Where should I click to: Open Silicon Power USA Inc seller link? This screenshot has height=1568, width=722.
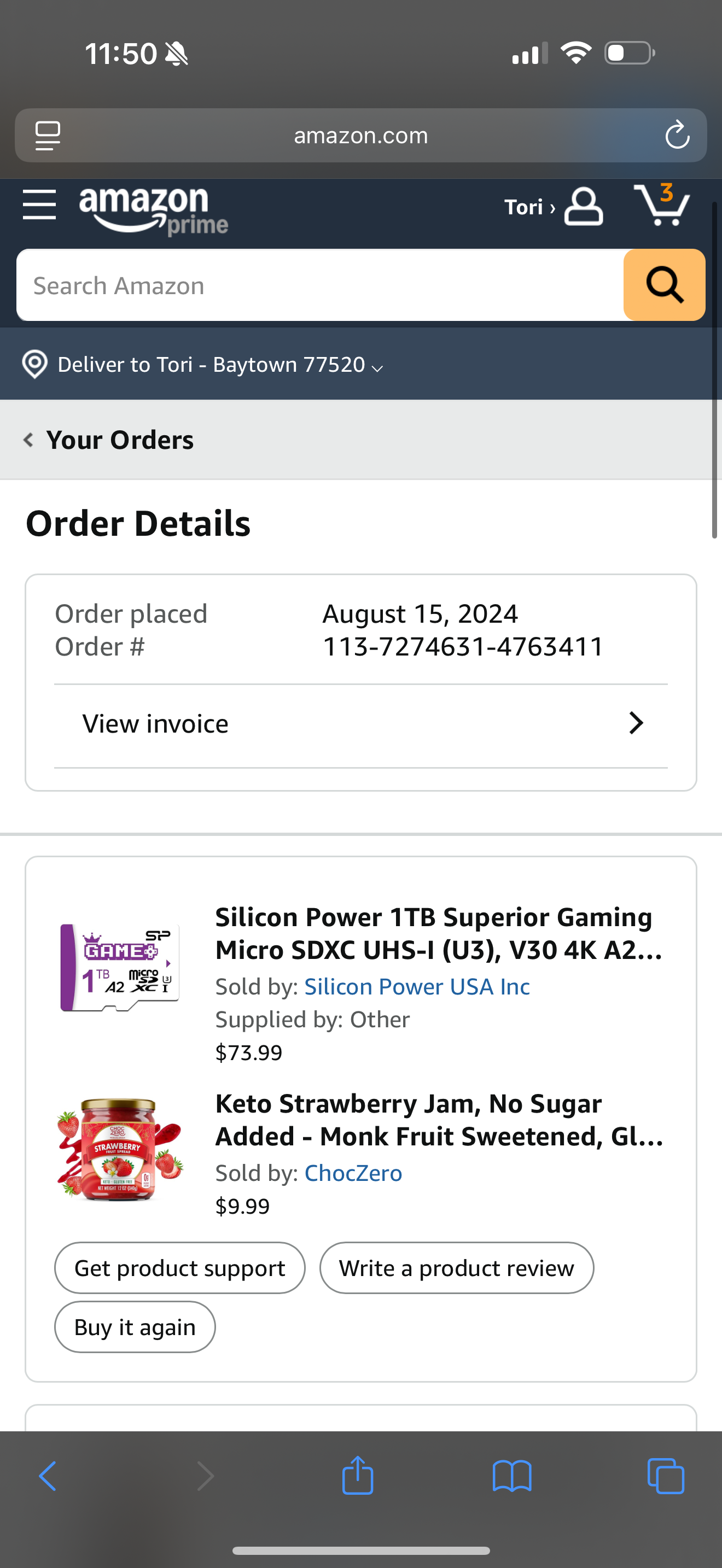point(417,987)
